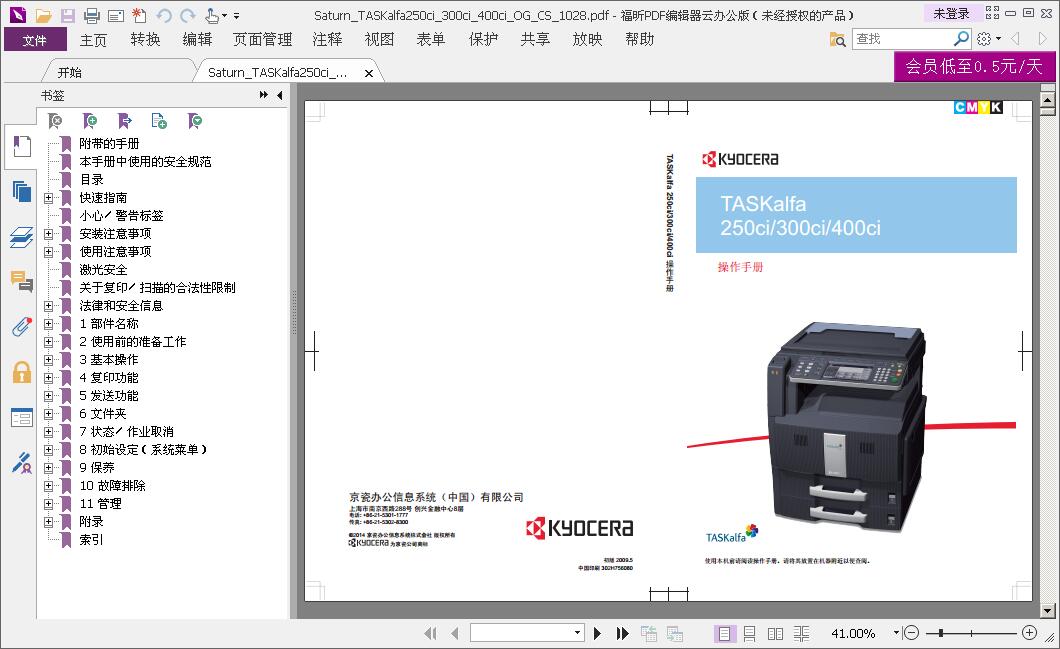1060x649 pixels.
Task: Enable continuous page view mode
Action: click(x=750, y=633)
